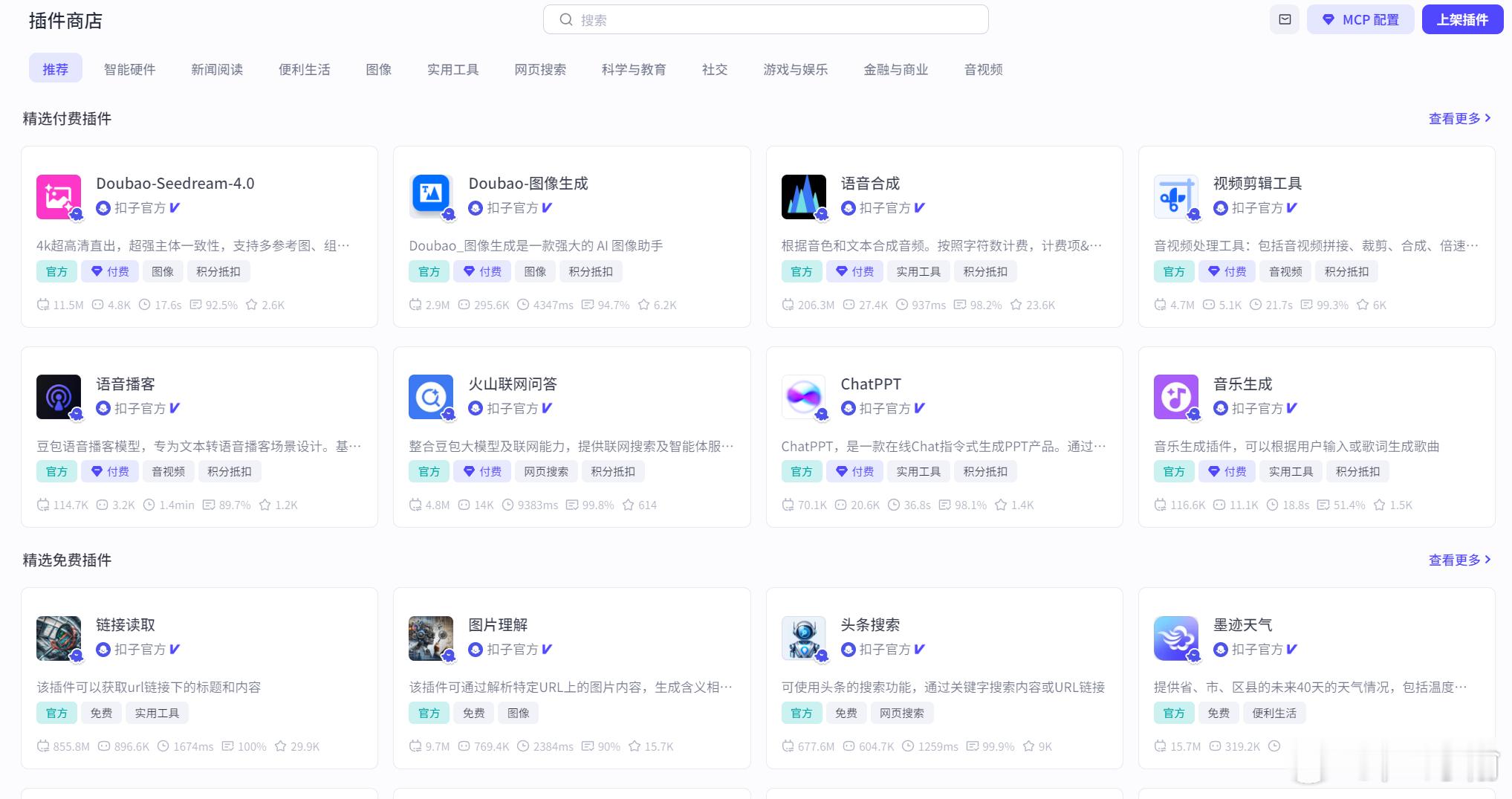Click the 官方 tag on 语音播客

[x=56, y=471]
